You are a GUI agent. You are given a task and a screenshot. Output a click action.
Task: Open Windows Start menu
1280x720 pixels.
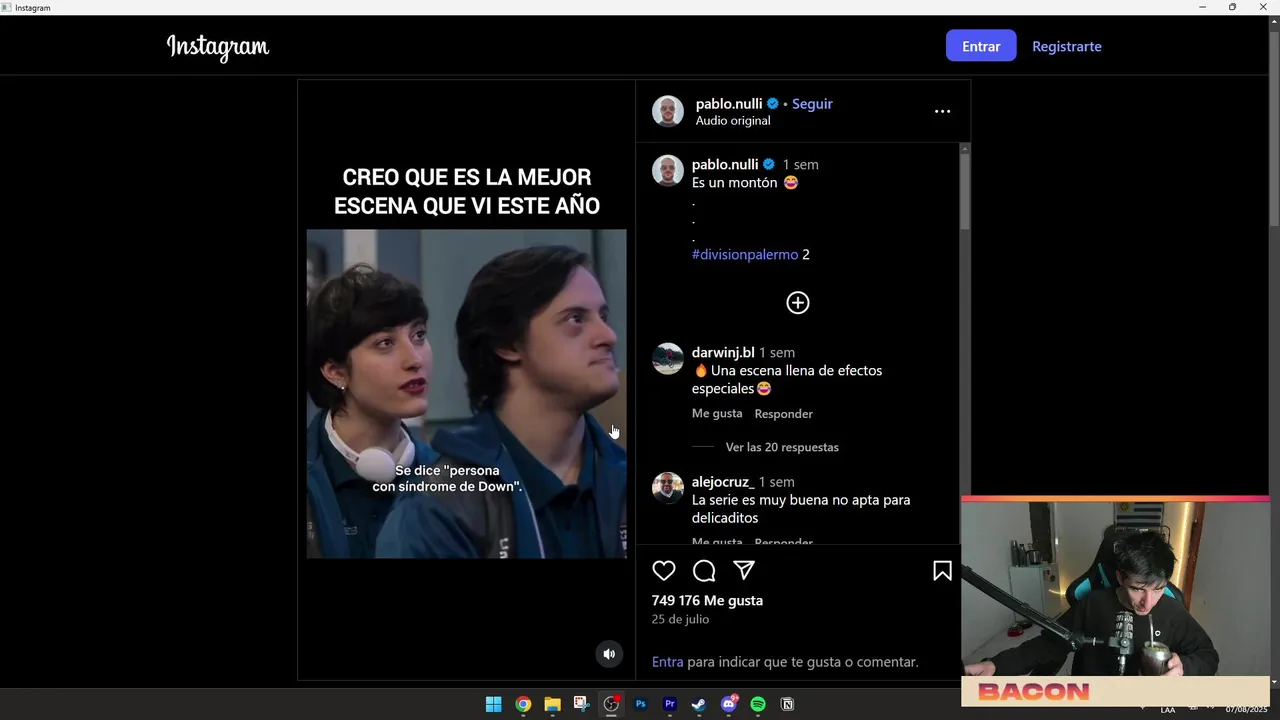tap(493, 704)
